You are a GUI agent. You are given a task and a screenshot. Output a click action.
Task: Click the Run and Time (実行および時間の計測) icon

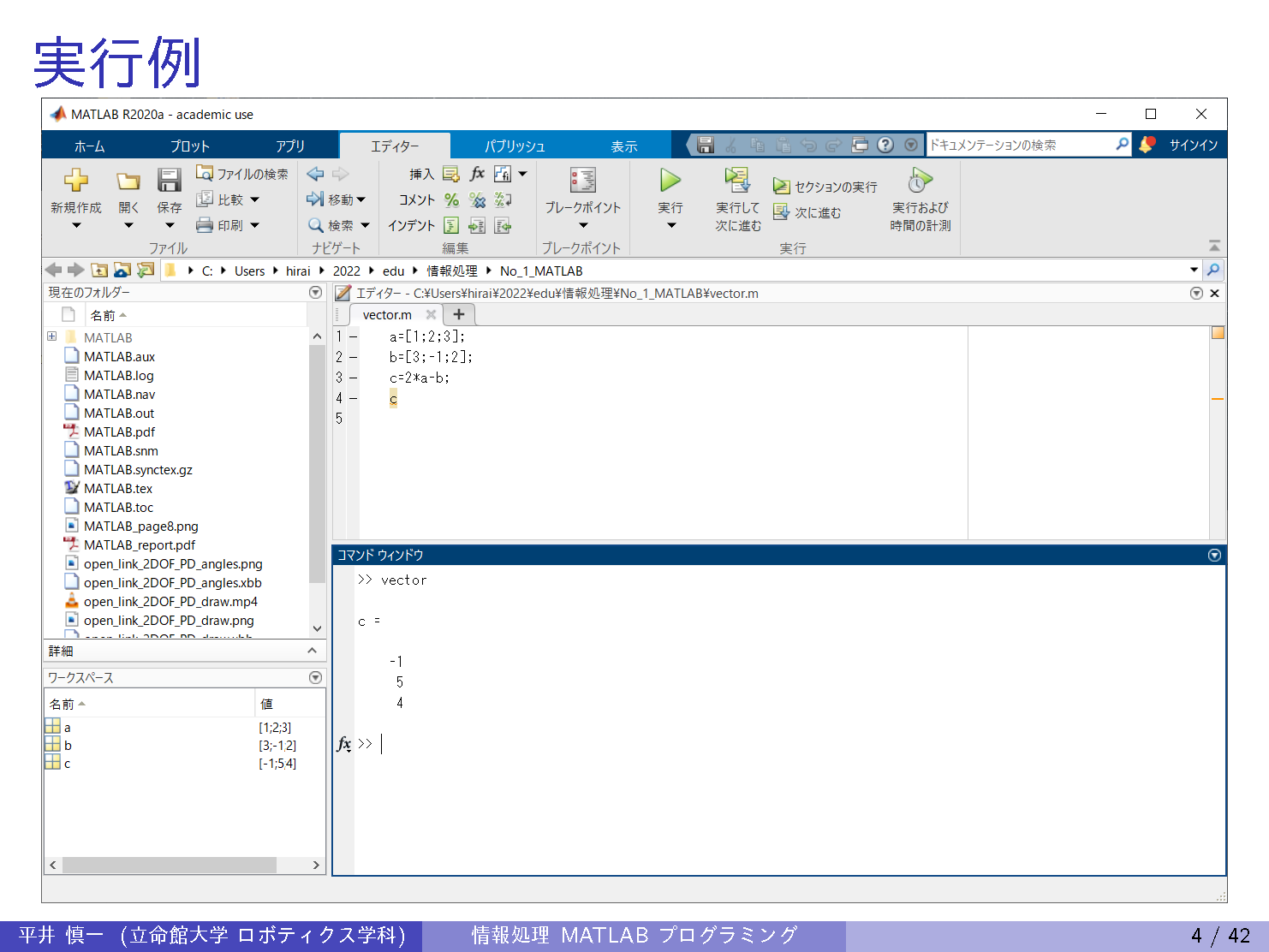tap(920, 181)
